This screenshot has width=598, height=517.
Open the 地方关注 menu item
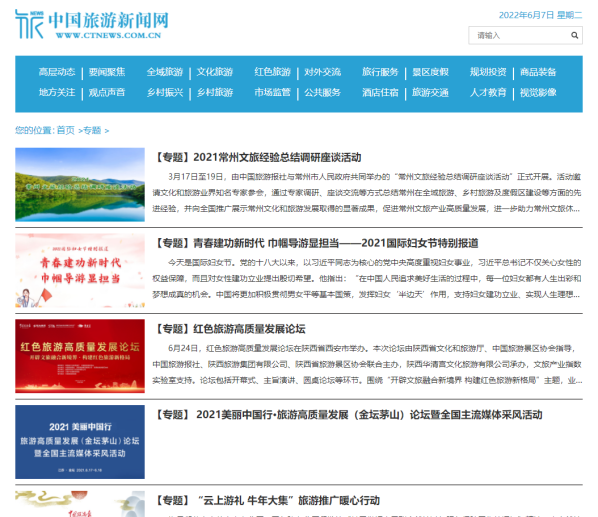57,93
